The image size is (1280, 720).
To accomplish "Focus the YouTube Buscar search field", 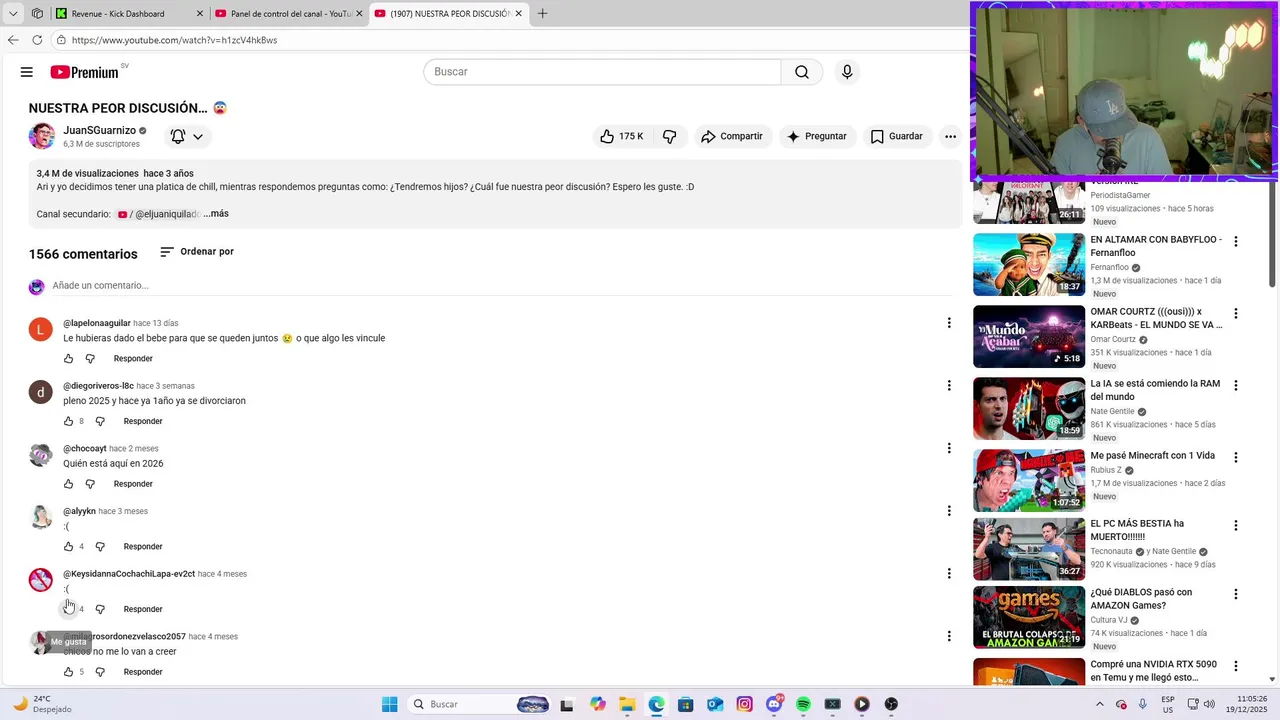I will click(x=602, y=72).
